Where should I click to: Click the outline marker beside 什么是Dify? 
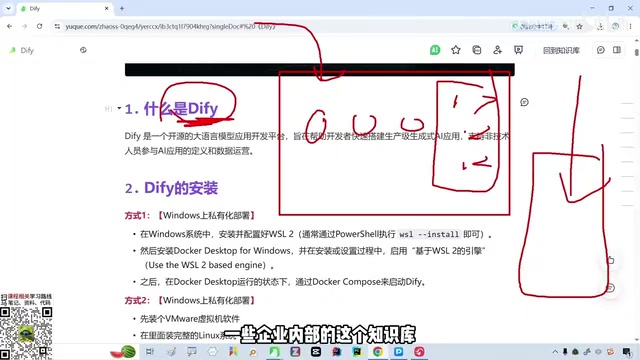108,109
